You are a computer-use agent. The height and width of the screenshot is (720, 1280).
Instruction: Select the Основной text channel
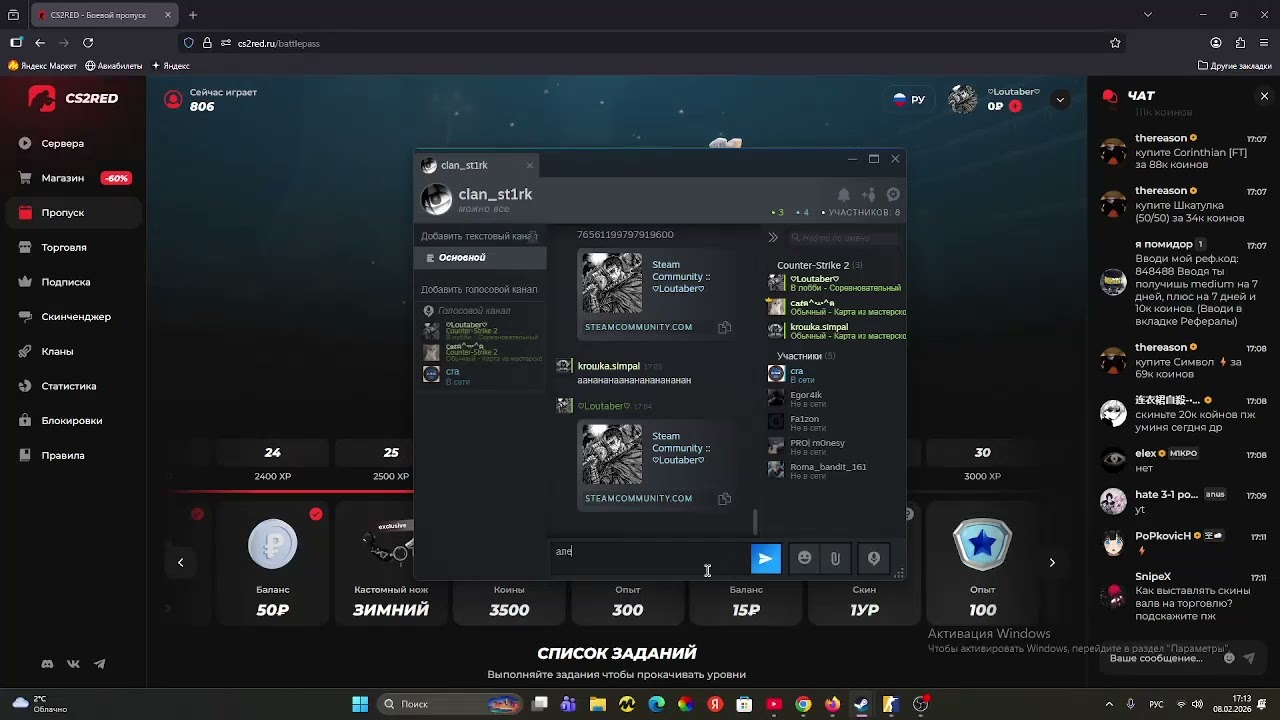click(x=481, y=257)
